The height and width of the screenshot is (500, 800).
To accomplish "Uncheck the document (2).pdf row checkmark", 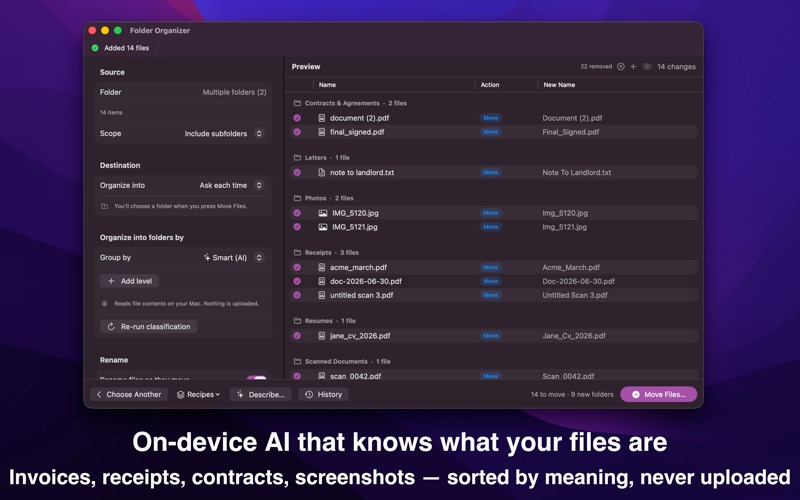I will pos(297,118).
